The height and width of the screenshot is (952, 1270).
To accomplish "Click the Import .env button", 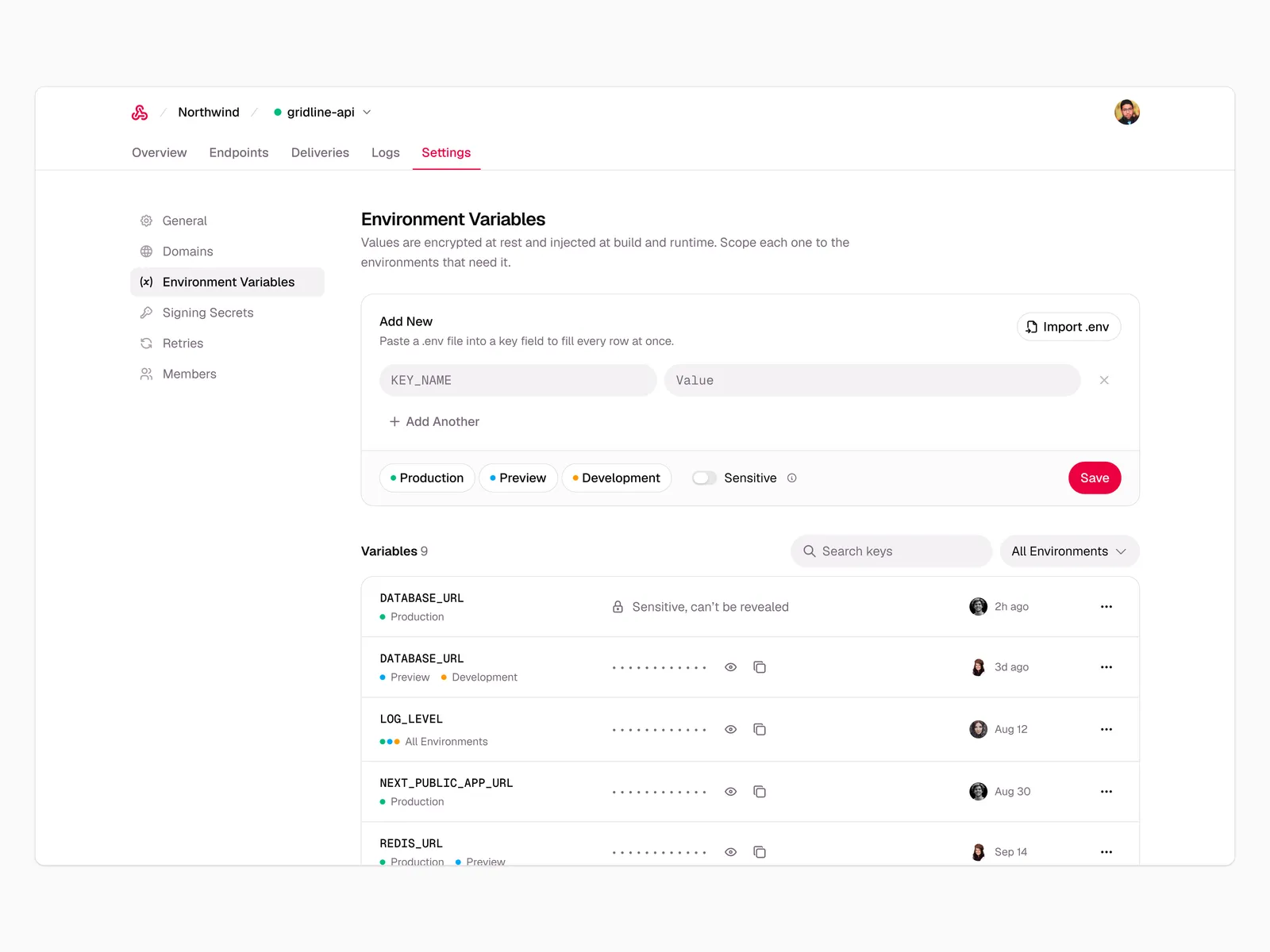I will [1068, 327].
